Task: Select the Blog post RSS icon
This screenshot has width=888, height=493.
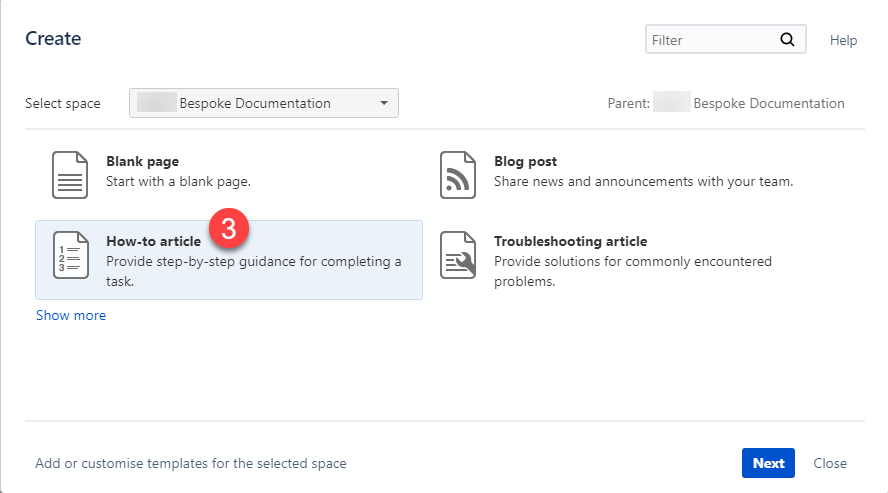Action: 458,175
